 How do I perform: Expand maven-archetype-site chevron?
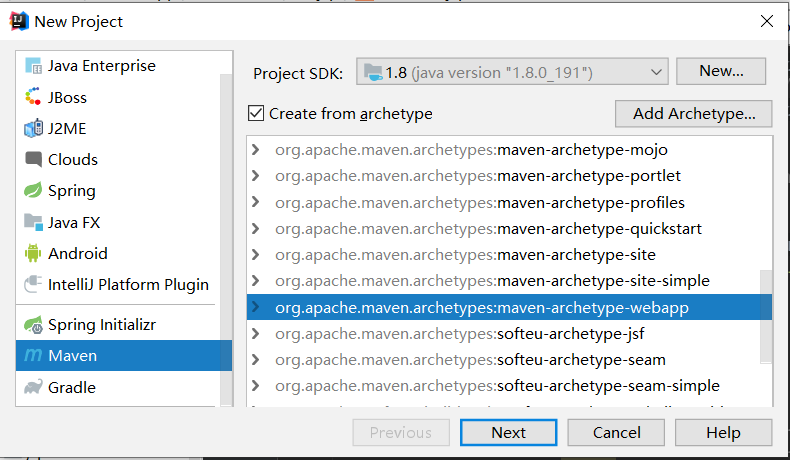(256, 254)
